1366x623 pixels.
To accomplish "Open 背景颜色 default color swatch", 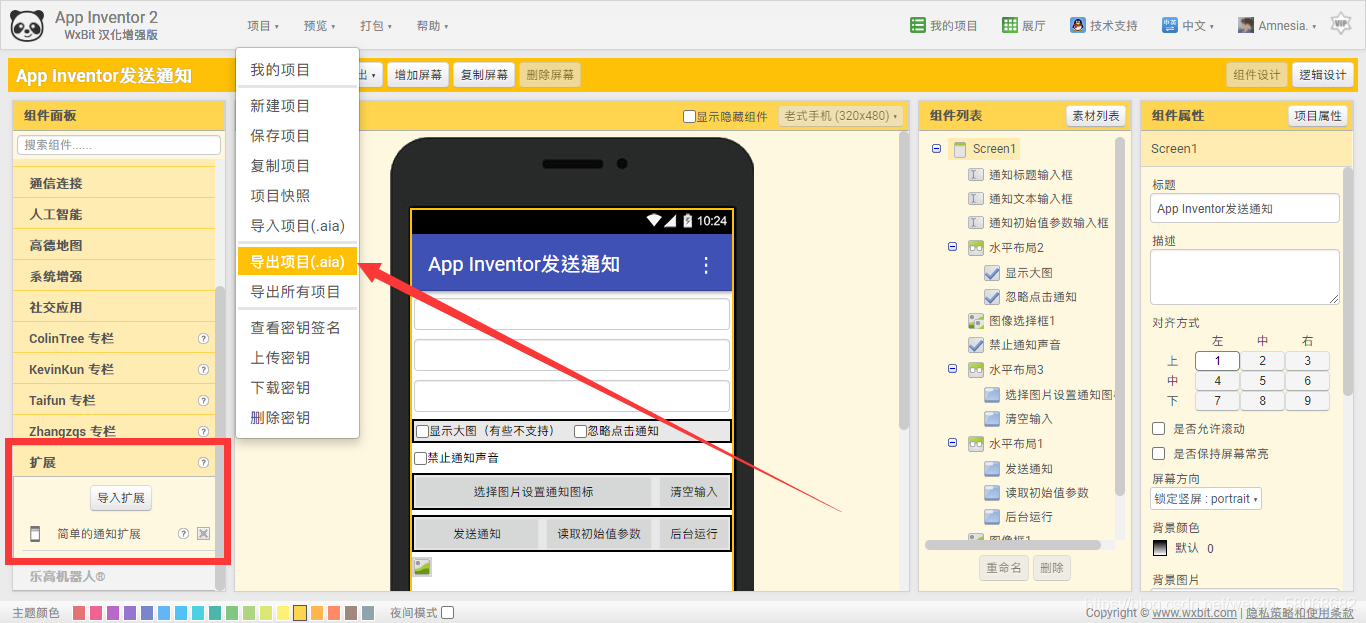I will click(x=1160, y=548).
